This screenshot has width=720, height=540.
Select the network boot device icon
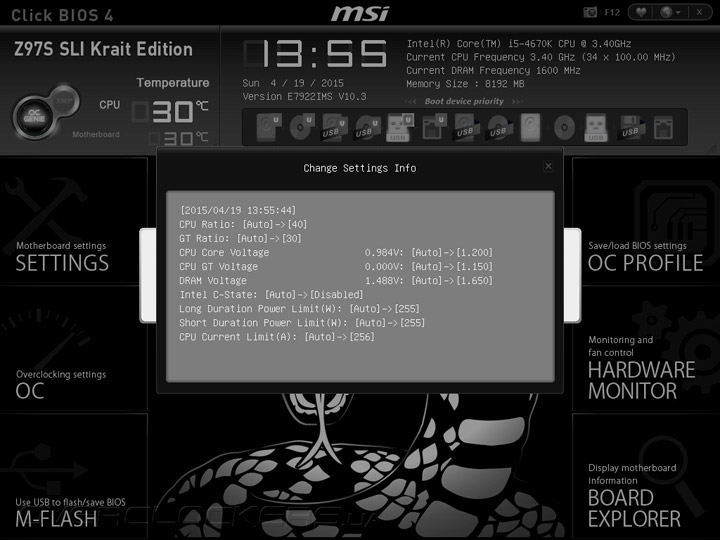[x=664, y=127]
